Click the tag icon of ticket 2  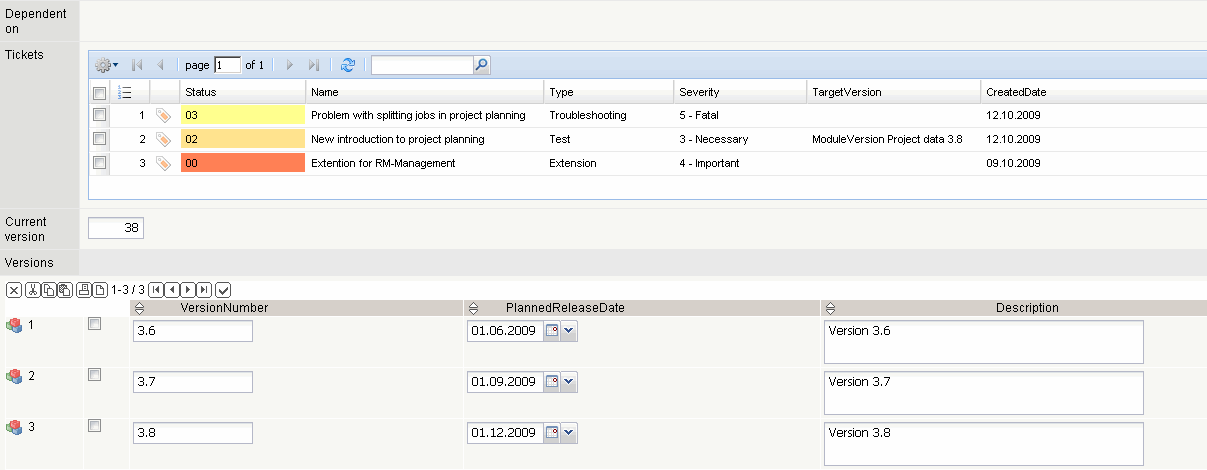coord(164,140)
